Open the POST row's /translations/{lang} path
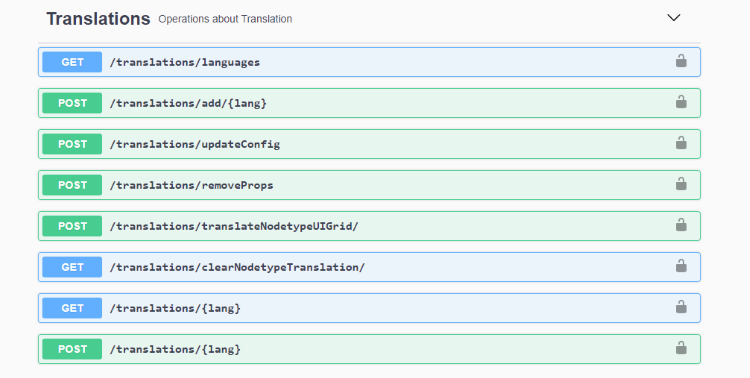 point(175,349)
